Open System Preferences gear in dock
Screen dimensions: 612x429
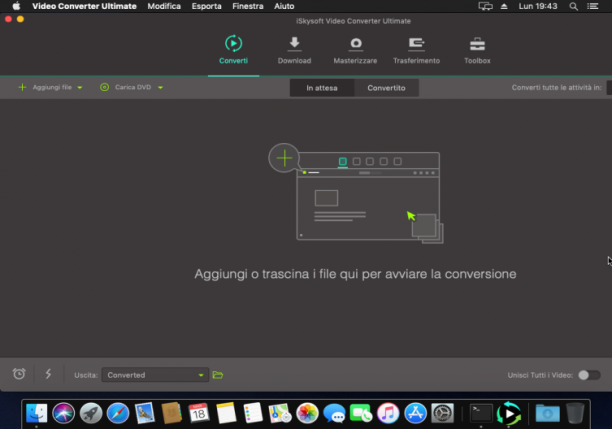tap(442, 413)
